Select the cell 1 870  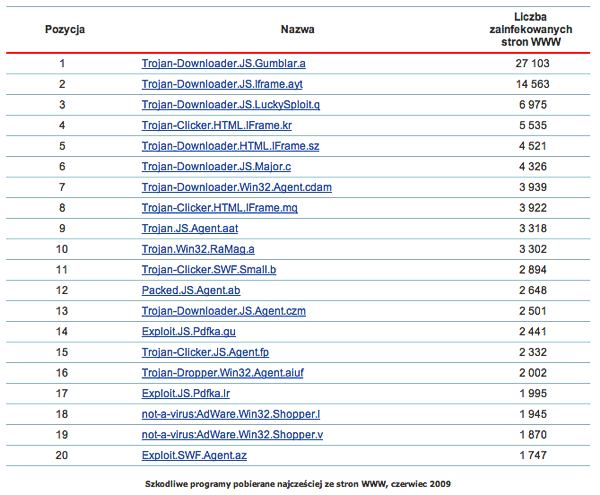tap(533, 435)
